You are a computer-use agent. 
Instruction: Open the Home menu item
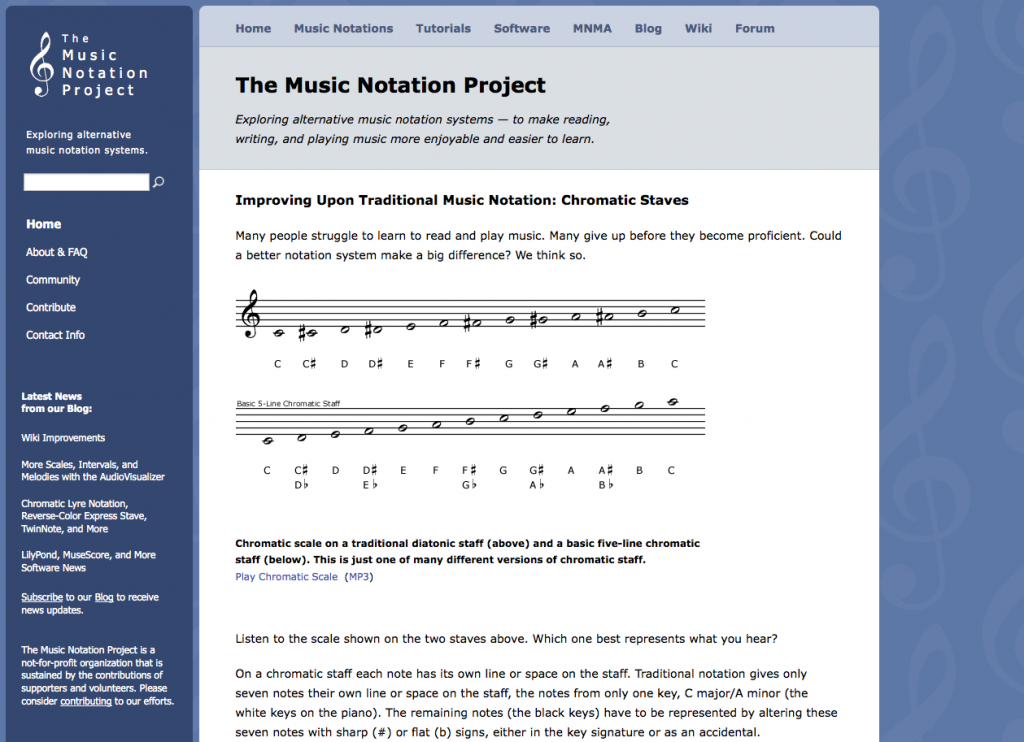click(x=253, y=28)
